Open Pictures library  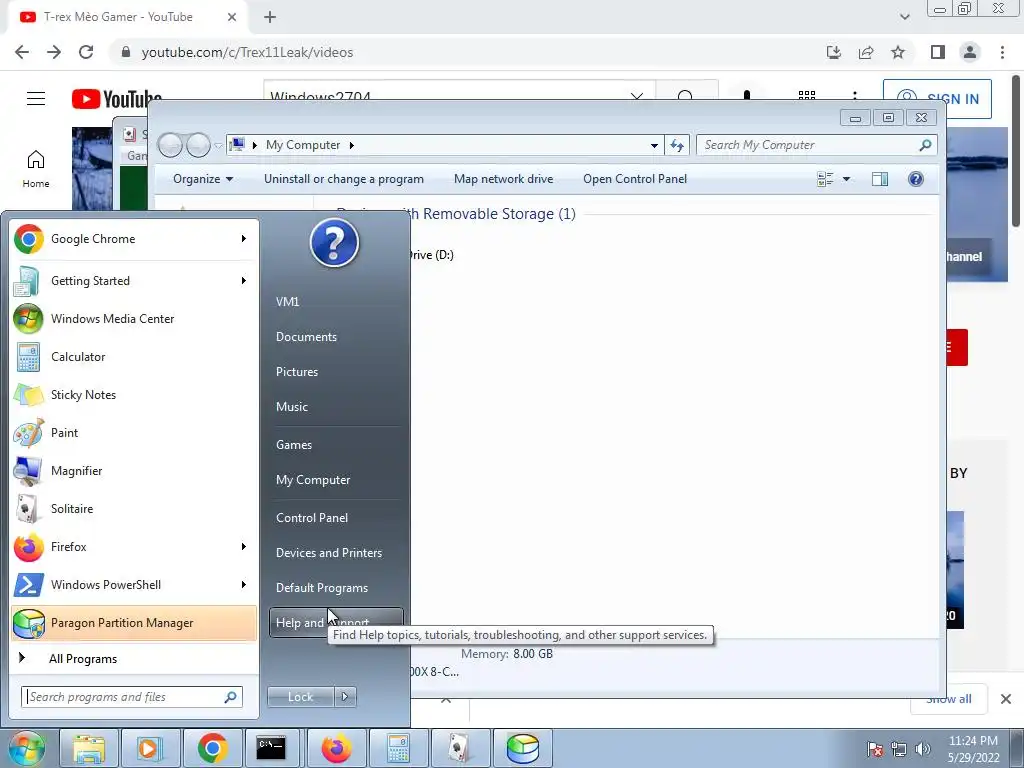pos(336,372)
